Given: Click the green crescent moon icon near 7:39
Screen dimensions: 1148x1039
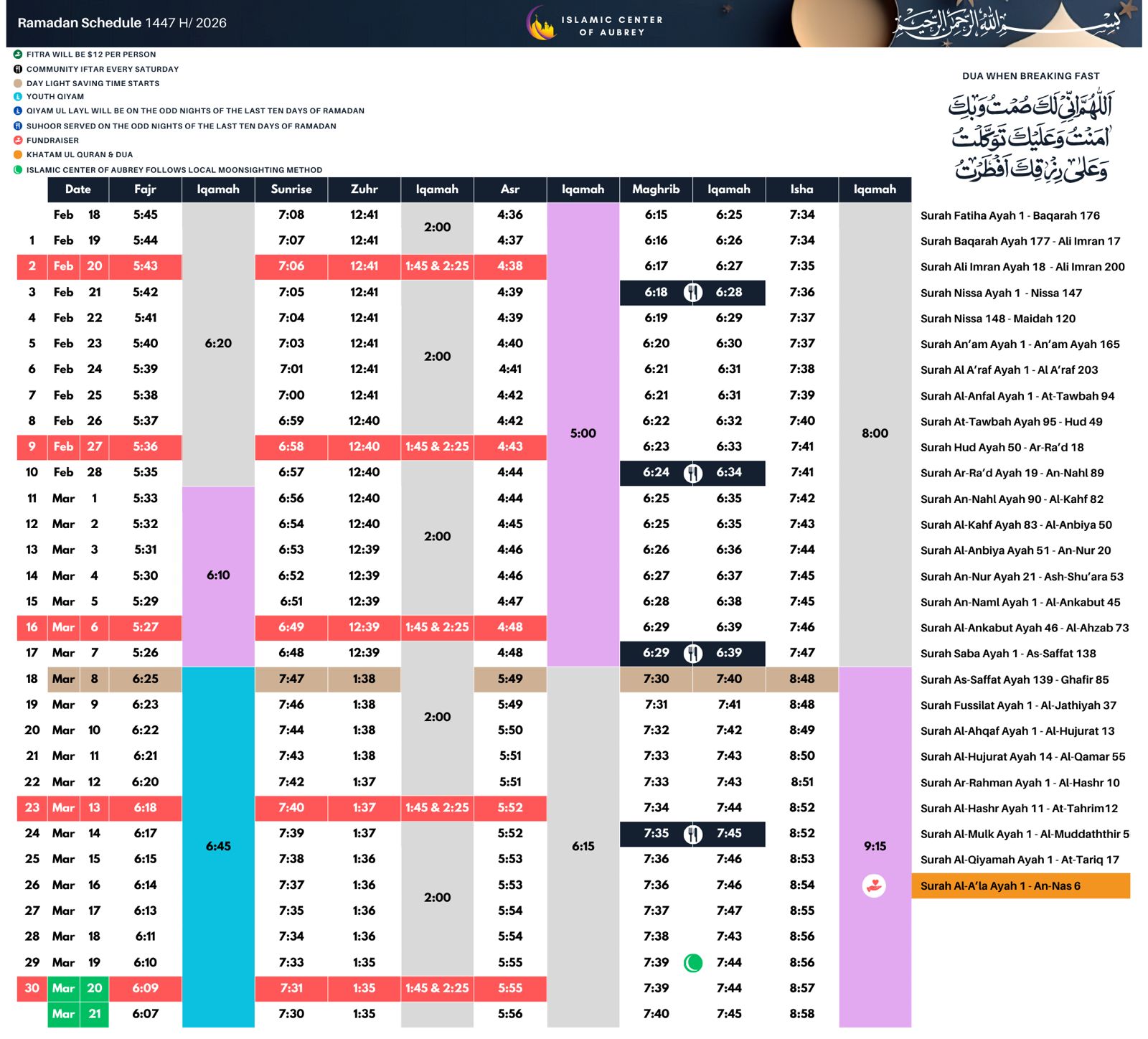Looking at the screenshot, I should pos(692,963).
